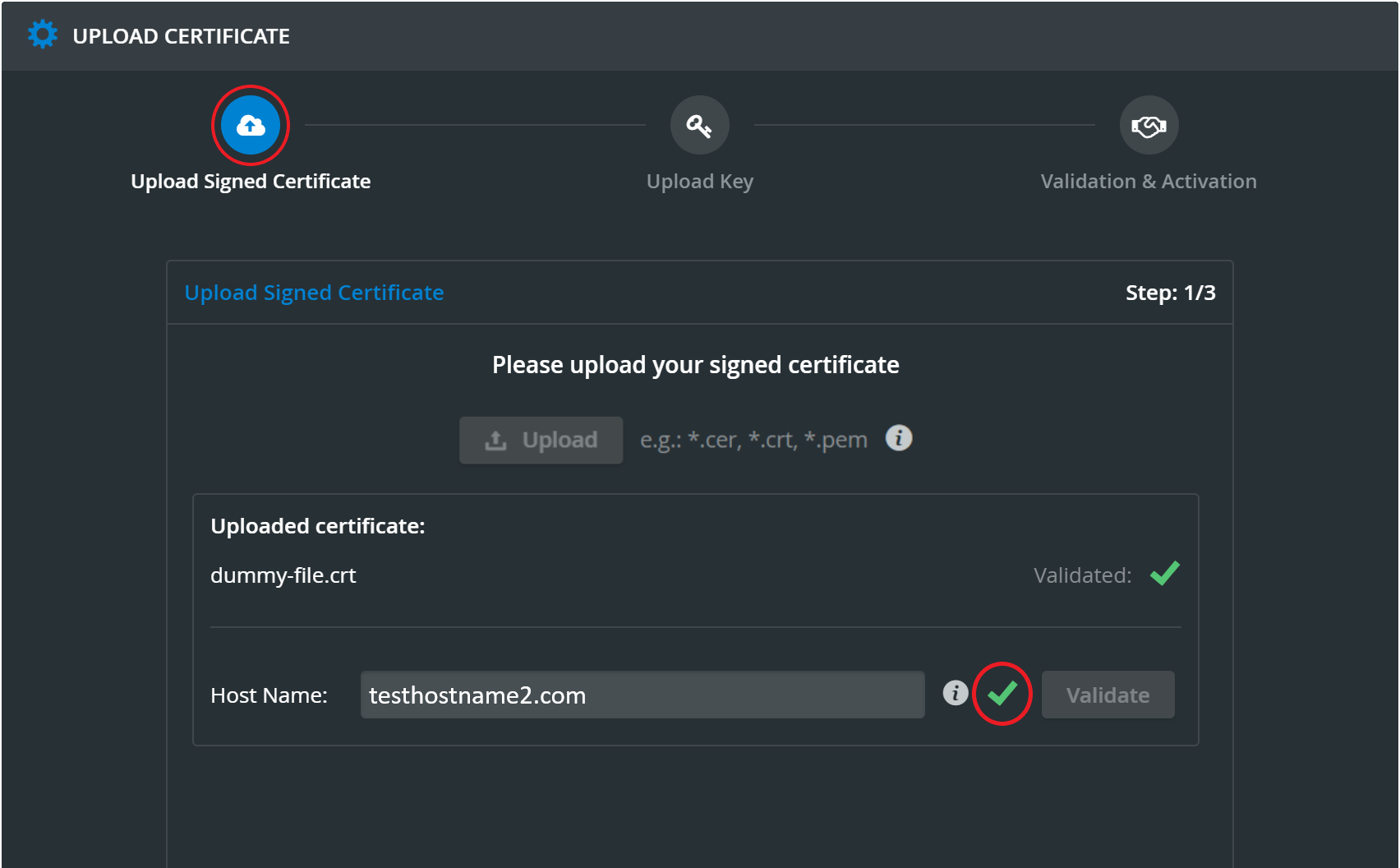Select the Upload Key step icon
The image size is (1400, 868).
pos(699,125)
